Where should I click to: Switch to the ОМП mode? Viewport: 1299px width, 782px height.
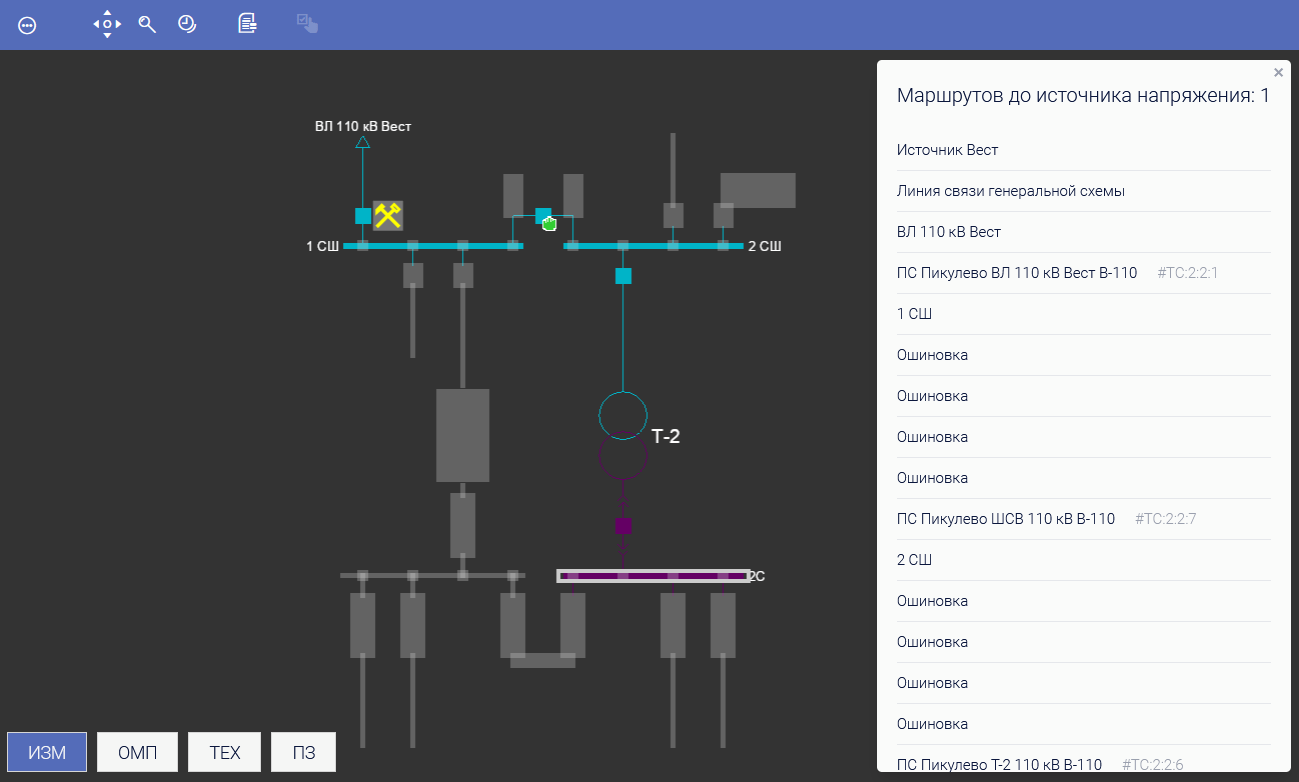tap(138, 752)
